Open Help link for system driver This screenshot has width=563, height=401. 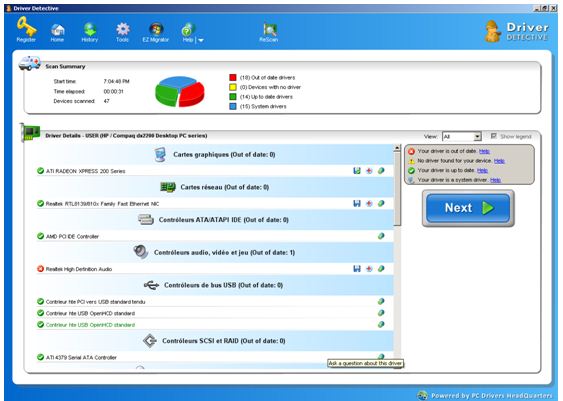[495, 180]
